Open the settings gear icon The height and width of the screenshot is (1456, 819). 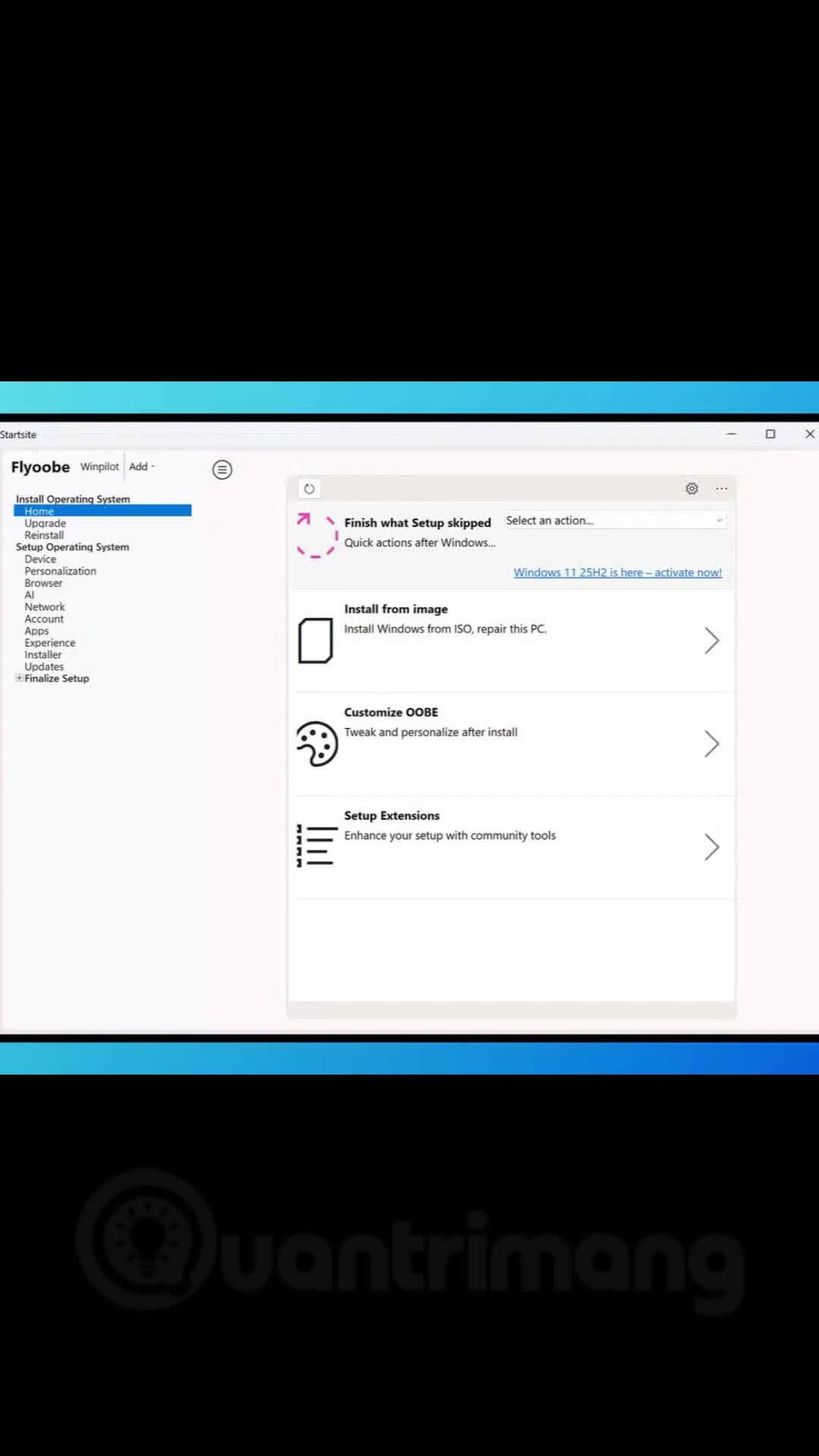pos(692,488)
